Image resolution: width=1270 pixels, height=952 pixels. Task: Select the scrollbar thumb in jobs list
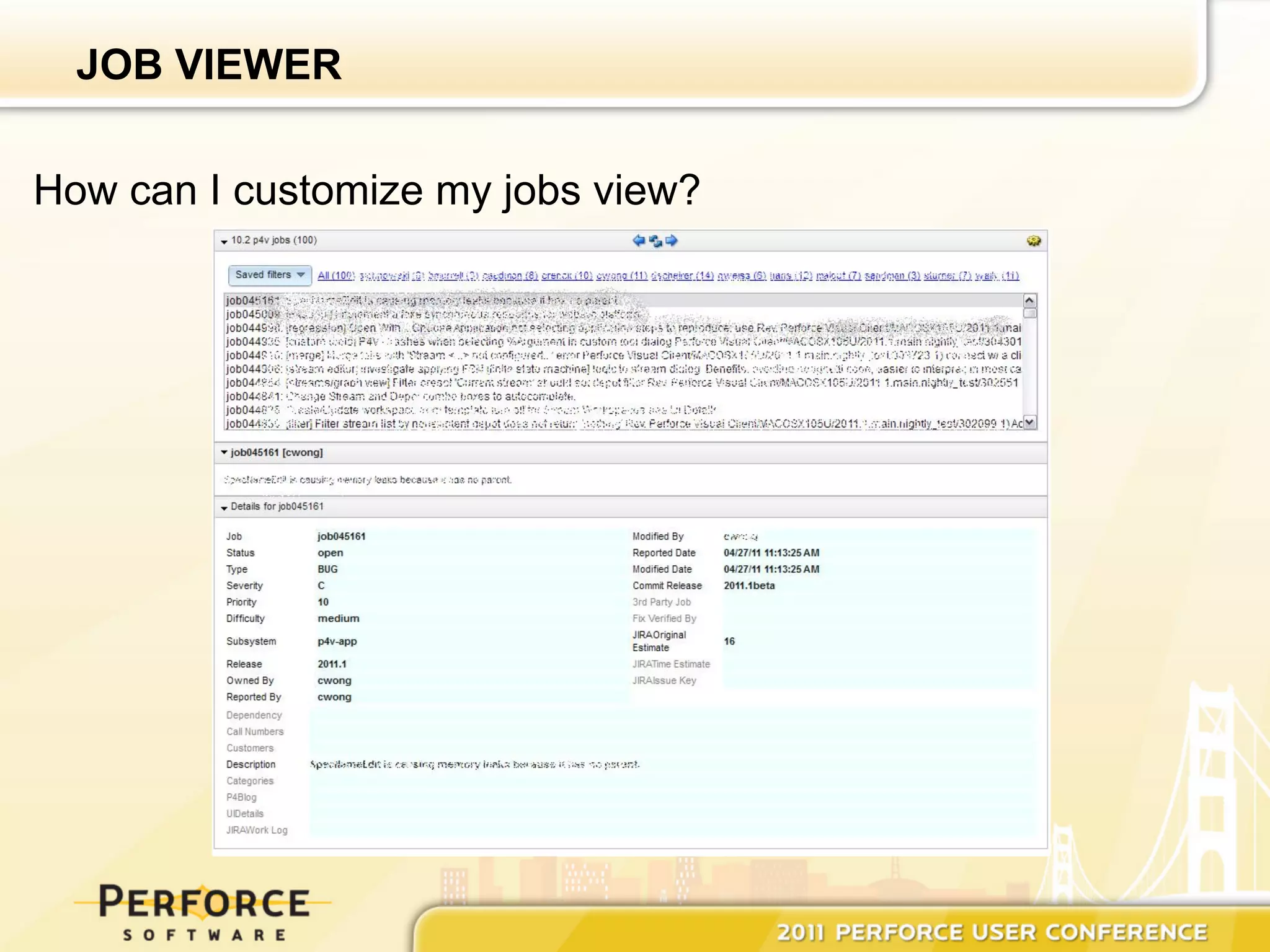tap(1029, 313)
